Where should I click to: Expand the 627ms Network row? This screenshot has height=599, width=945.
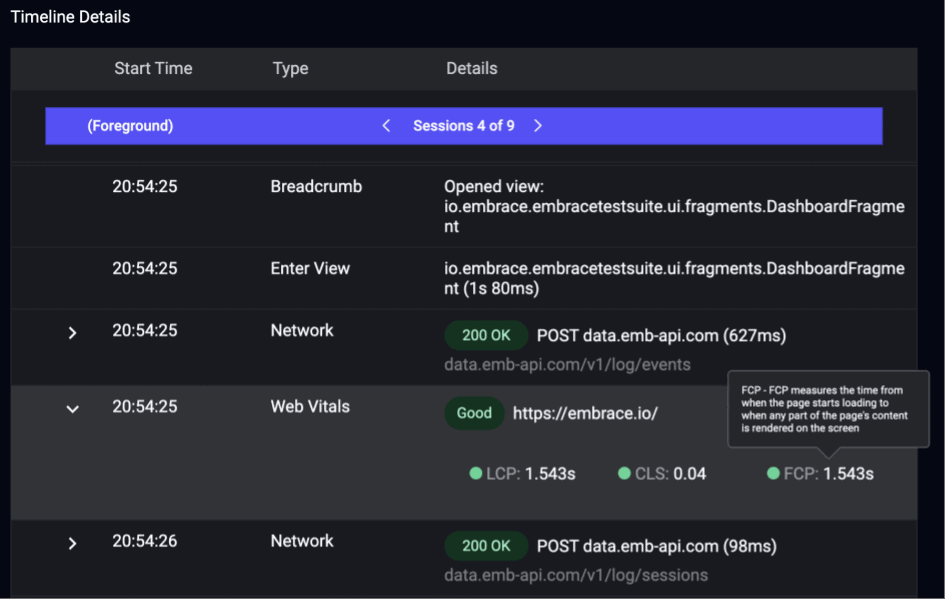click(72, 333)
